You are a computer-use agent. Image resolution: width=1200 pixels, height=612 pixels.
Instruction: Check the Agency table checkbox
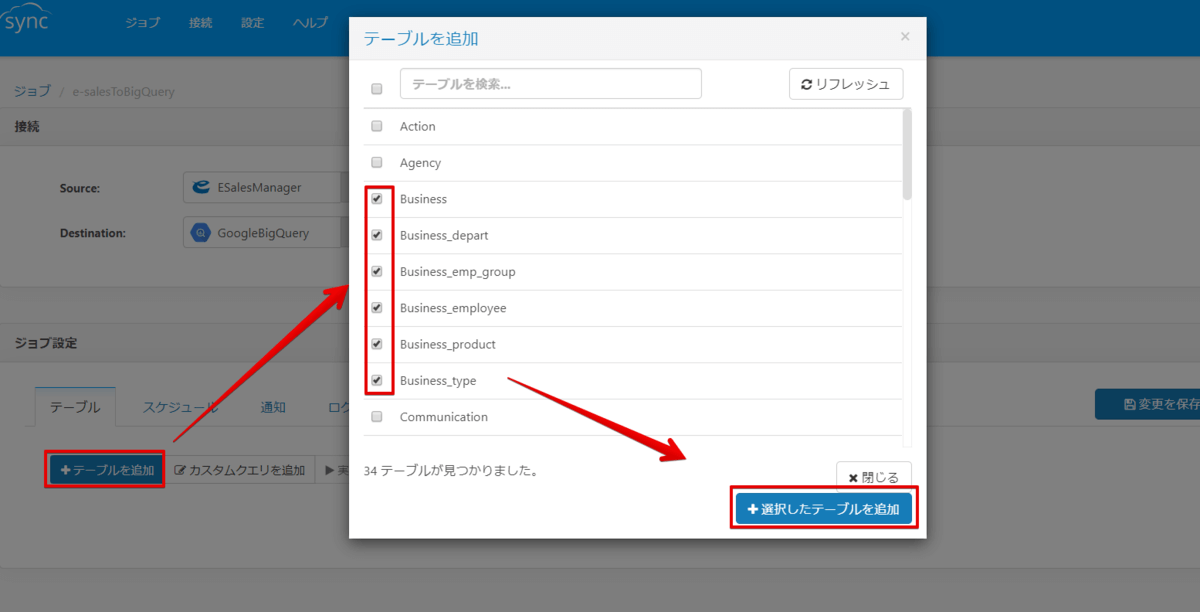(x=377, y=162)
